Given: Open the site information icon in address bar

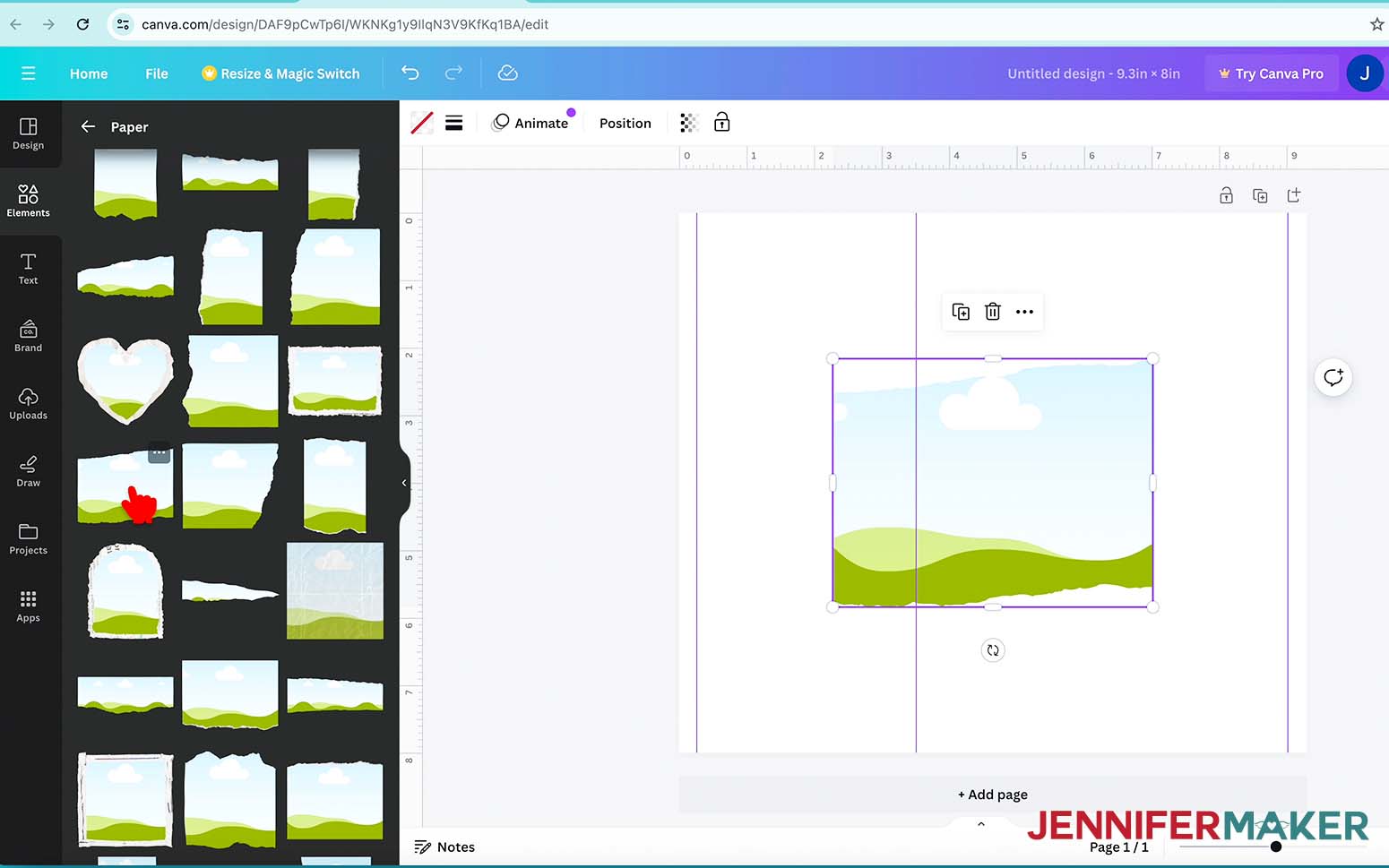Looking at the screenshot, I should click(123, 24).
